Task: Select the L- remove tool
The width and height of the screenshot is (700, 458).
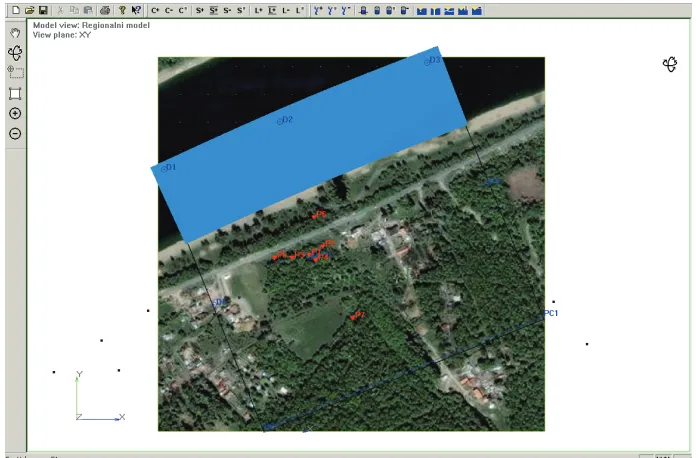Action: (x=286, y=10)
